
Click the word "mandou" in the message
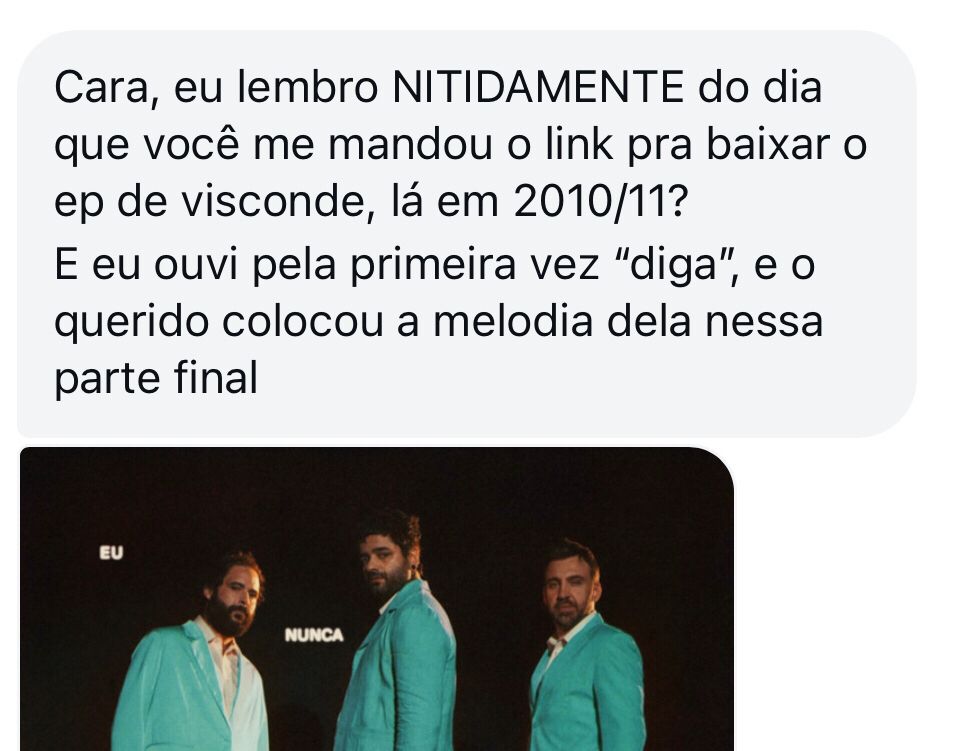pos(410,145)
